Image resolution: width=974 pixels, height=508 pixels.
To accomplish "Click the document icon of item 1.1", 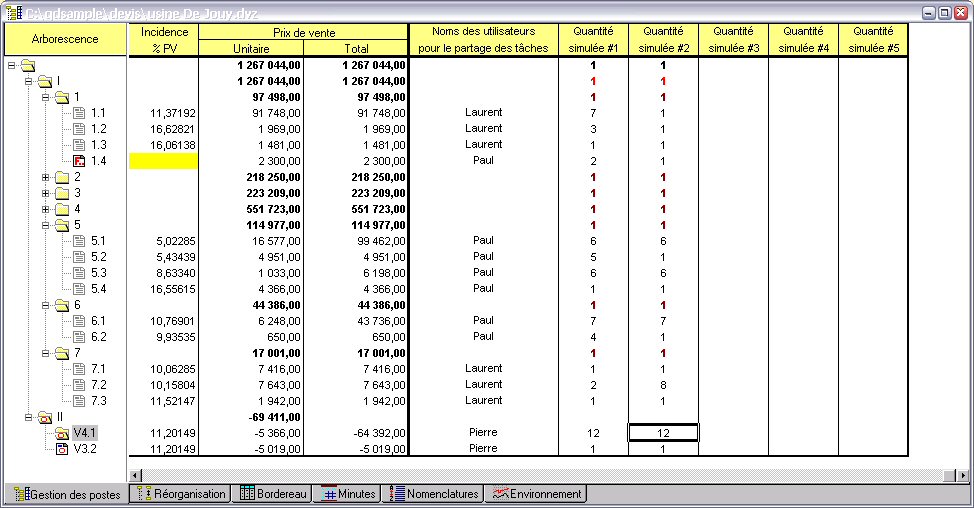I will (x=80, y=113).
